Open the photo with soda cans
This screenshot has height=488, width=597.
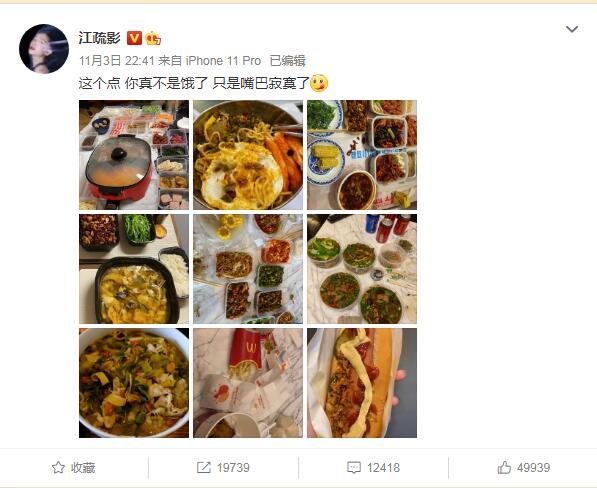coord(362,269)
